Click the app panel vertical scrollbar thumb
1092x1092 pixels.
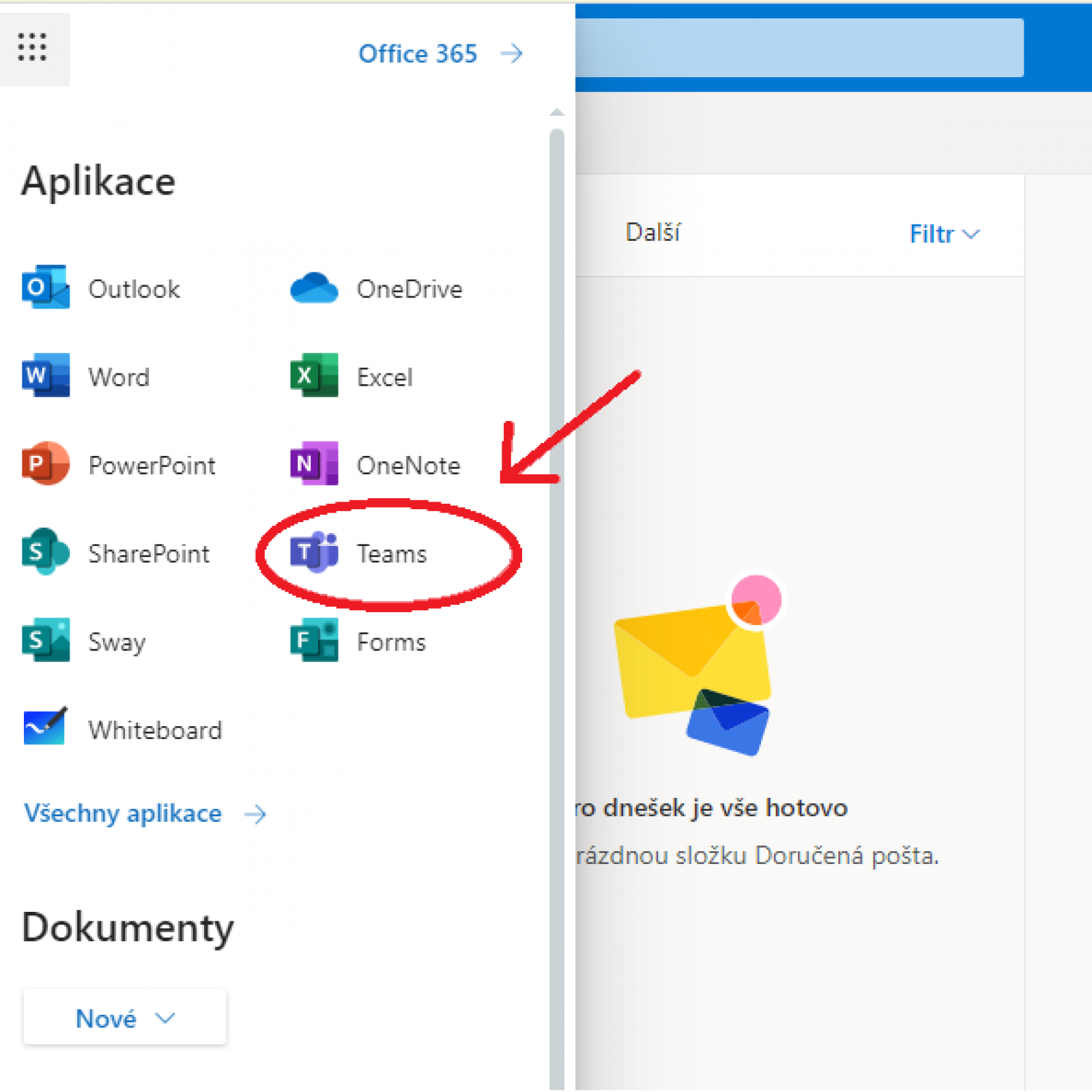[557, 607]
